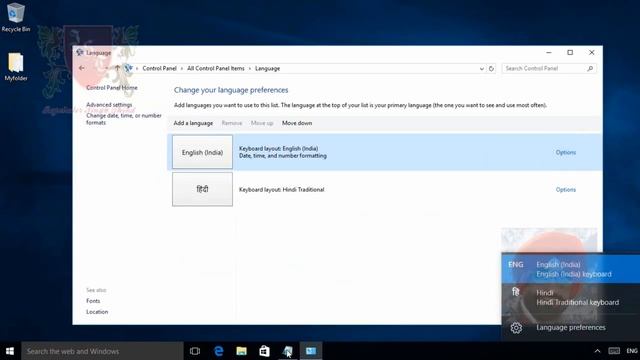Open Options for English (India)
640x360 pixels.
coord(566,152)
